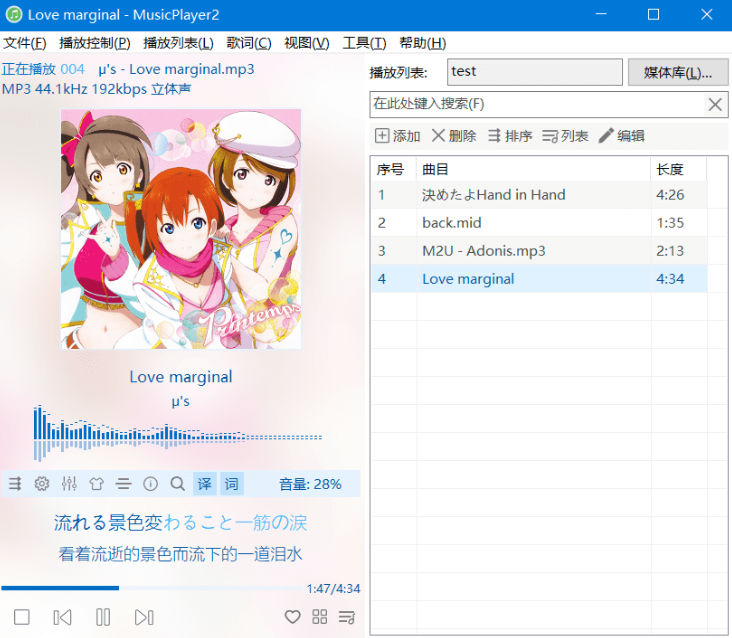This screenshot has height=638, width=732.
Task: Click the 媒体库(L)... button
Action: (x=678, y=72)
